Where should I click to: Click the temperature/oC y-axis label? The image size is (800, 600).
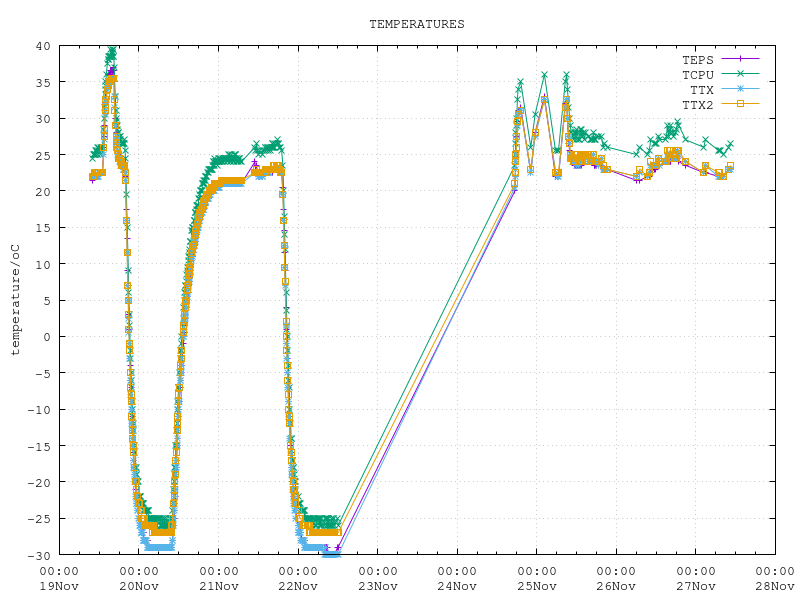coord(15,300)
